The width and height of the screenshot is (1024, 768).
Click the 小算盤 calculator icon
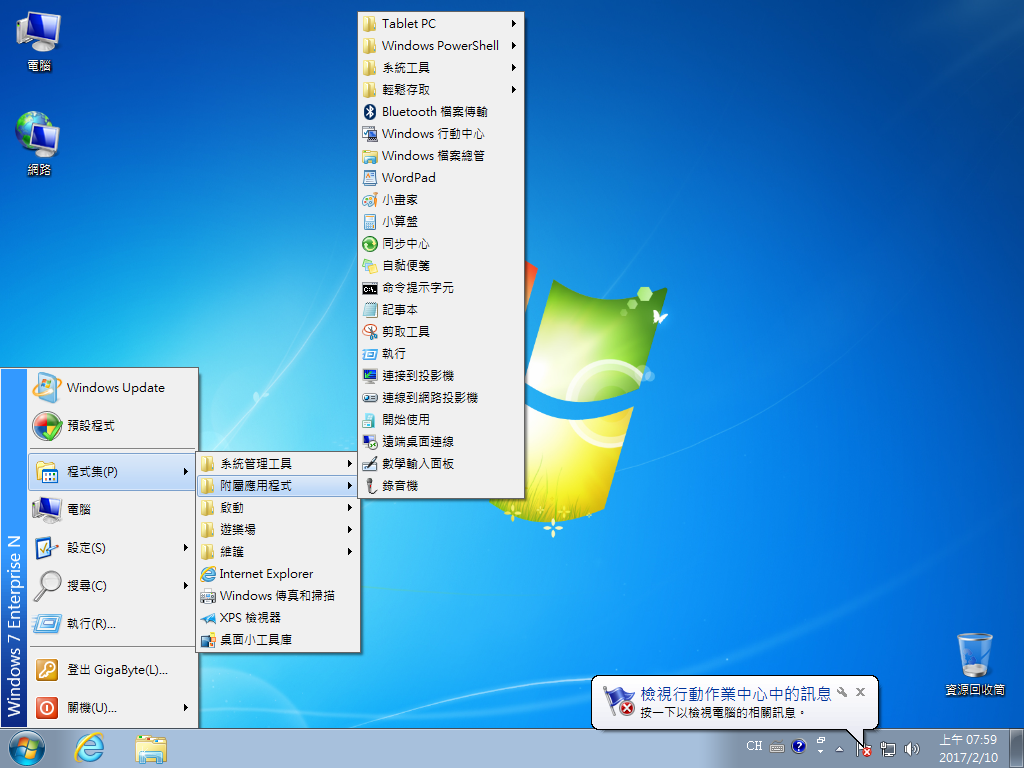click(x=370, y=221)
